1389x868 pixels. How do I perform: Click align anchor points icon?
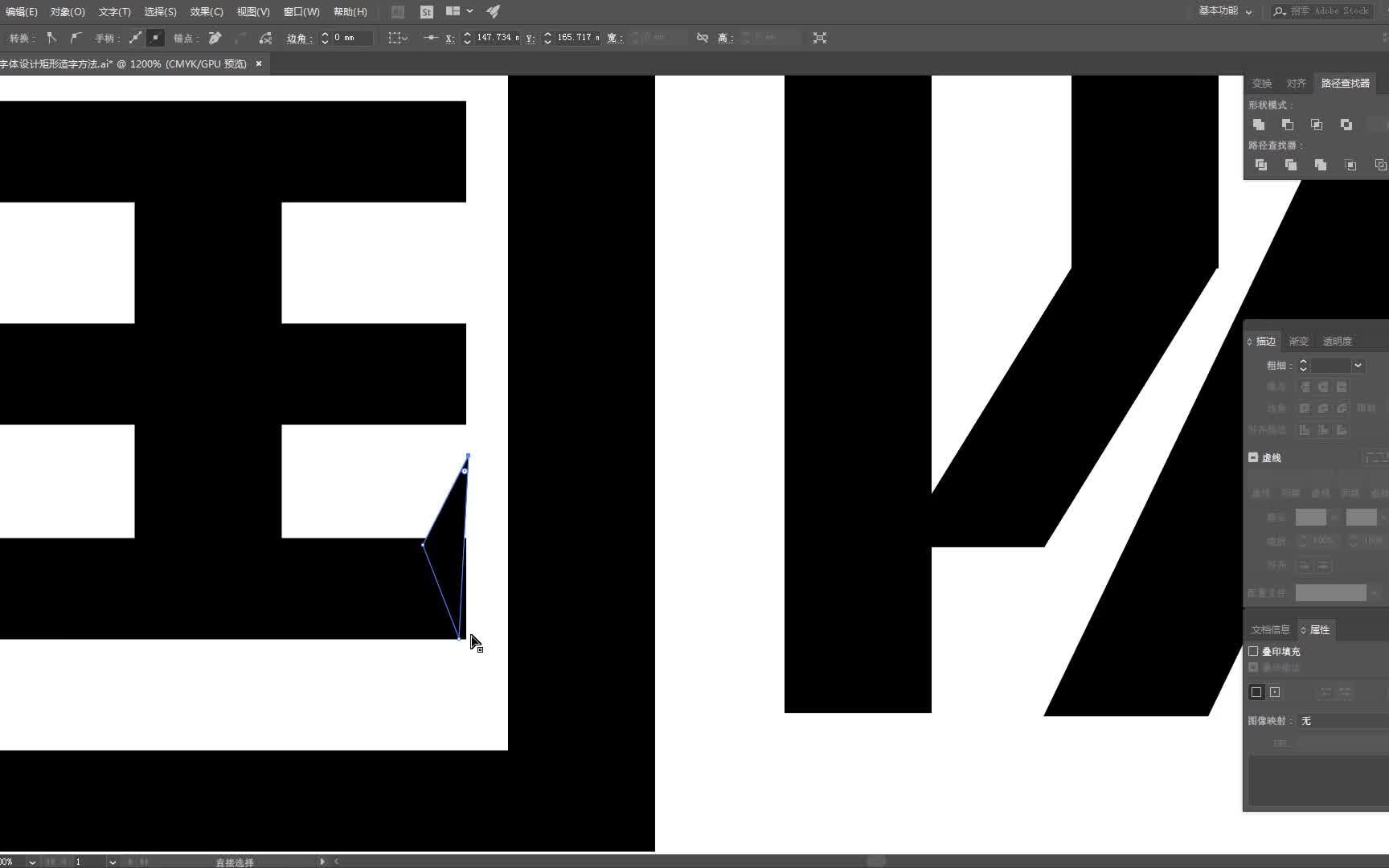click(431, 38)
